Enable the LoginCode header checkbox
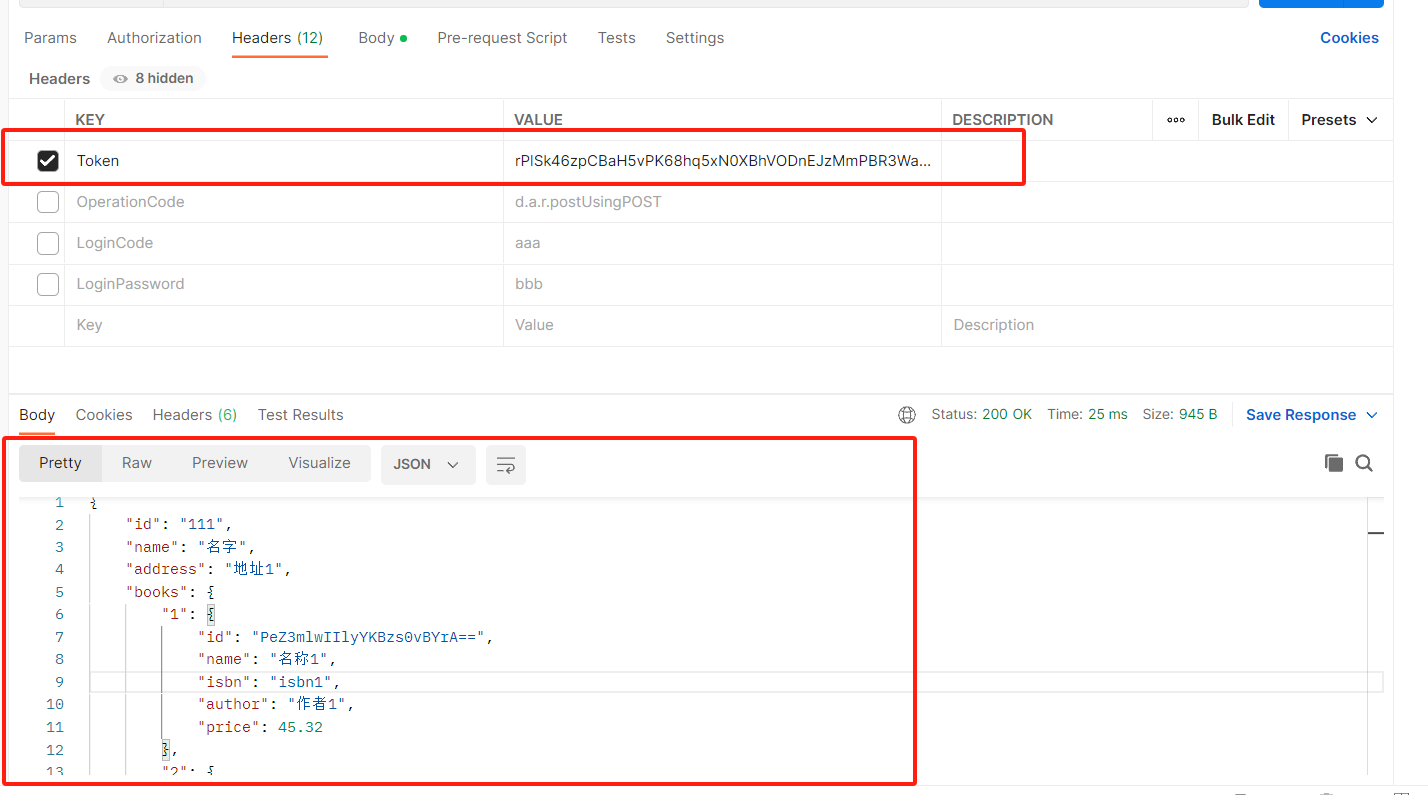Image resolution: width=1428 pixels, height=795 pixels. pos(48,243)
